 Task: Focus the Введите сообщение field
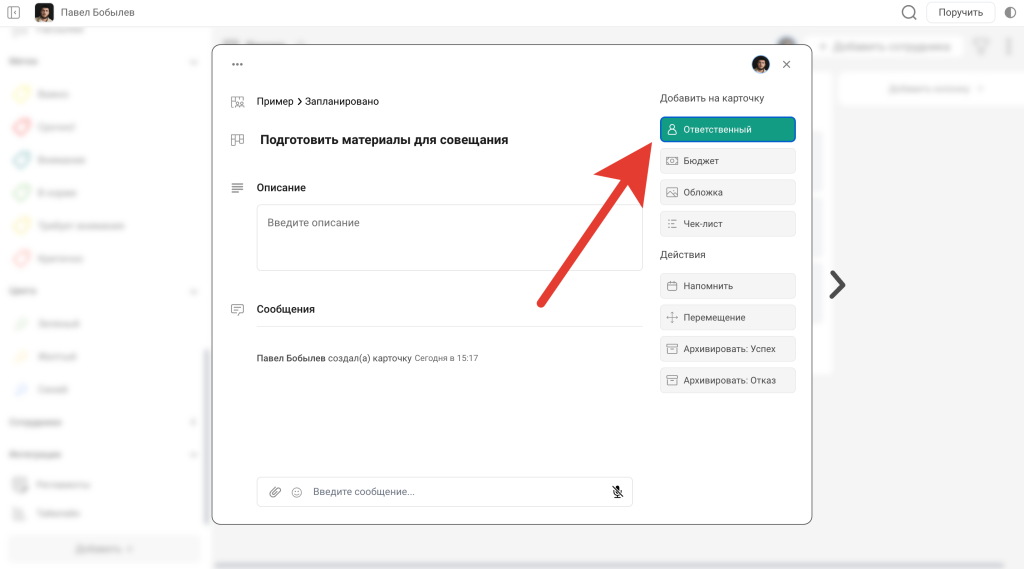click(457, 492)
